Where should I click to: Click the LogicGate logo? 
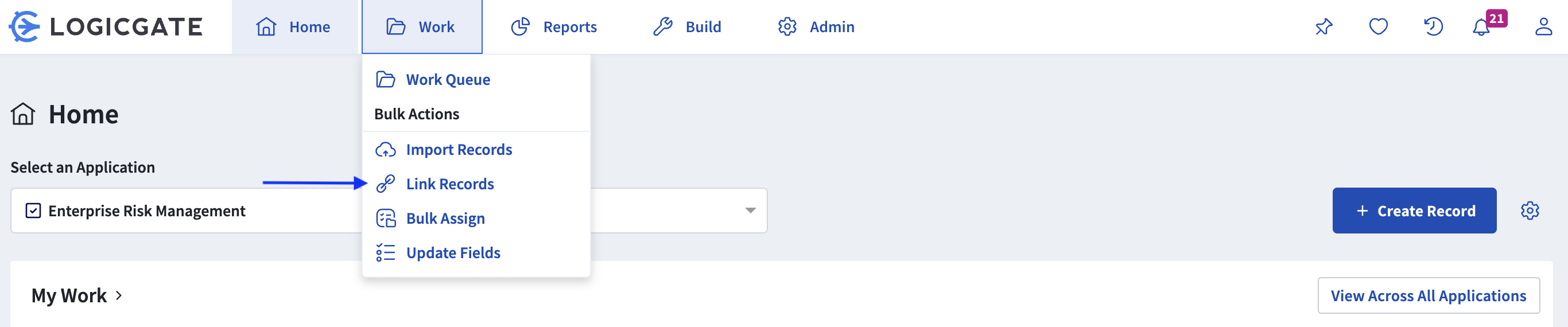click(x=105, y=27)
